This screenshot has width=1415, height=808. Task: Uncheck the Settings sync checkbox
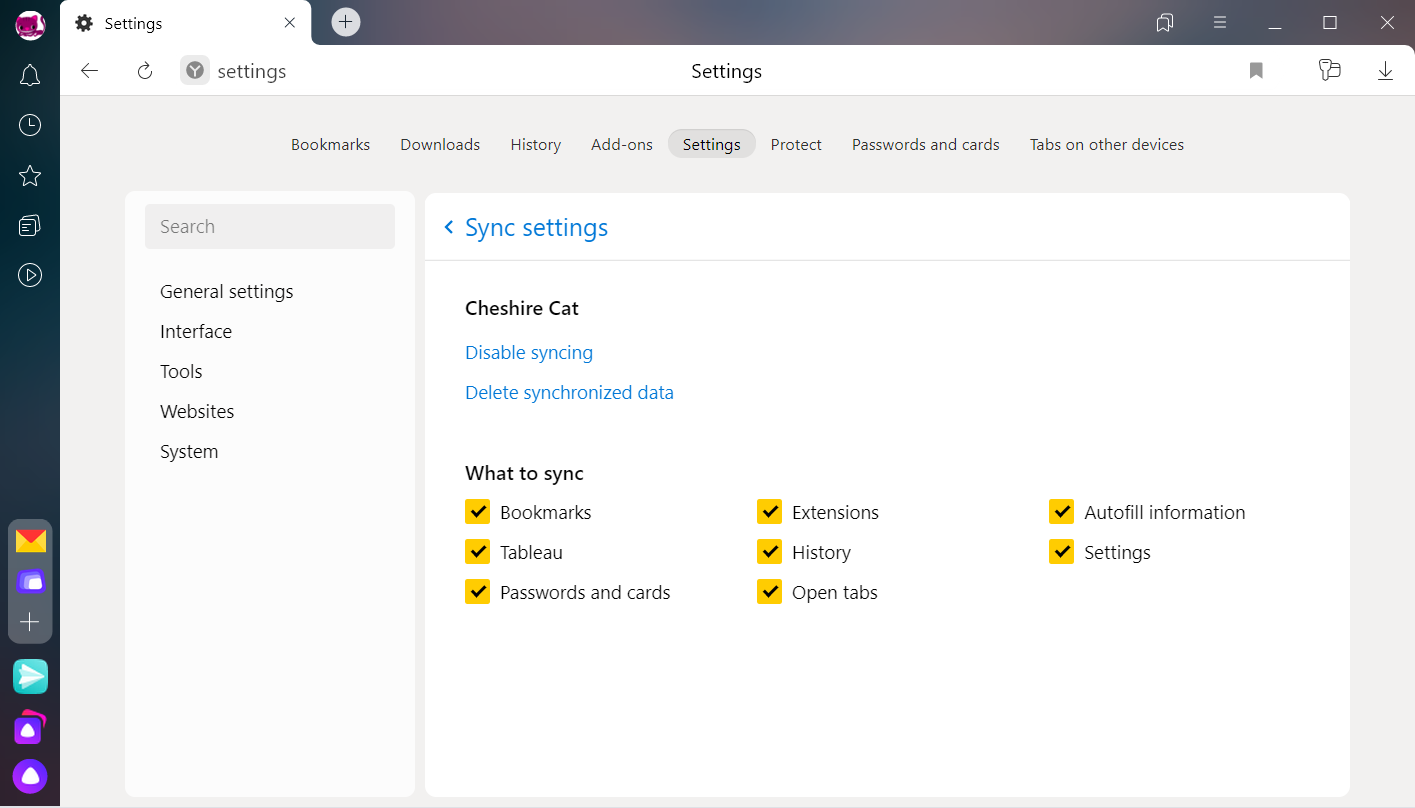pos(1061,552)
